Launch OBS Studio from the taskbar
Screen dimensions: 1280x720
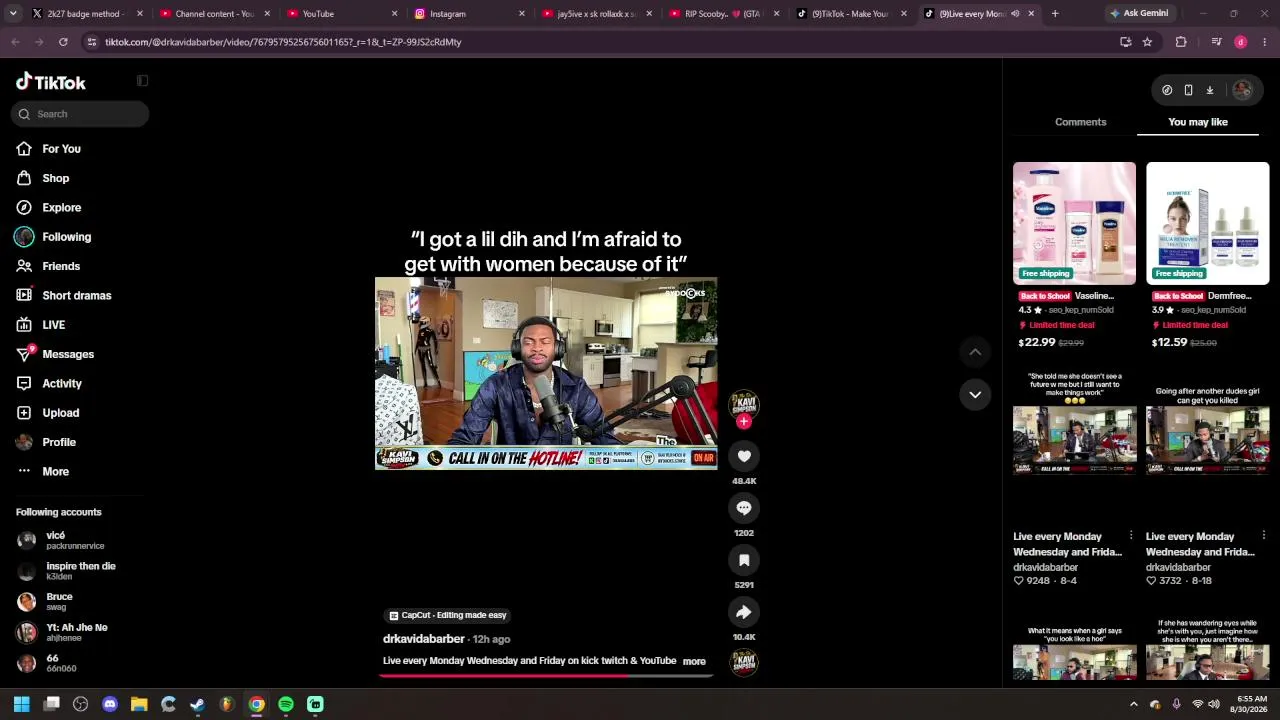(81, 704)
